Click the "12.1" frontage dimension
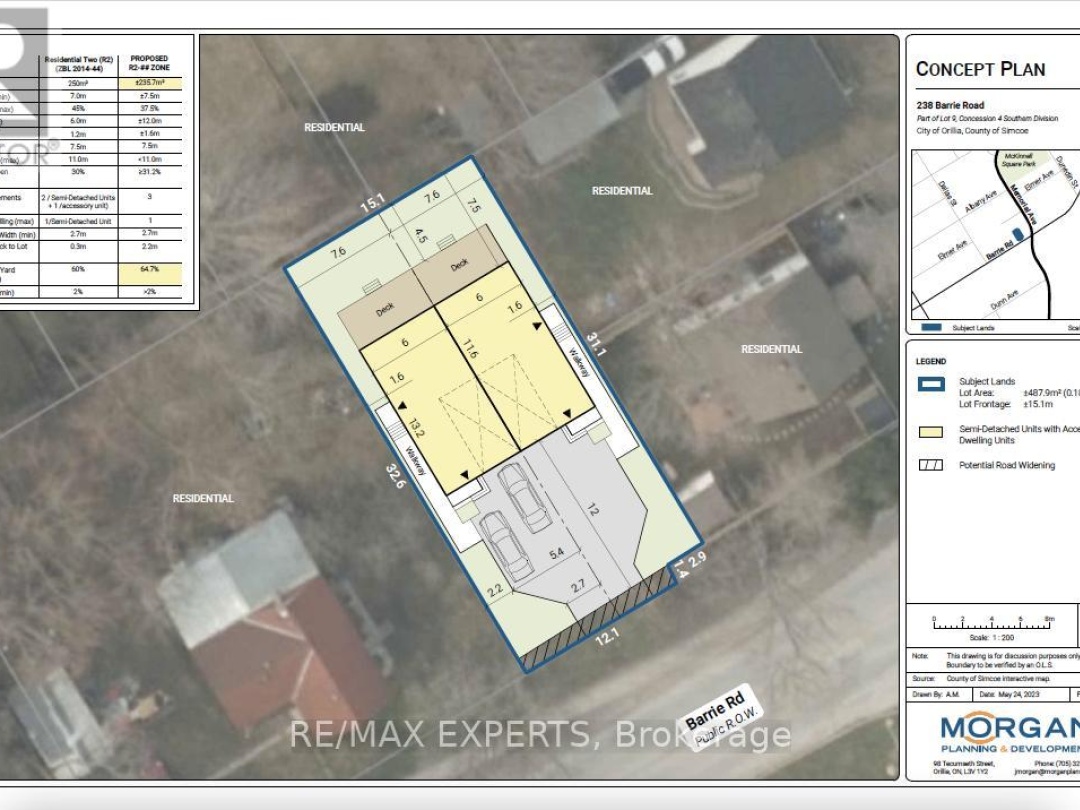1080x810 pixels. pos(606,636)
